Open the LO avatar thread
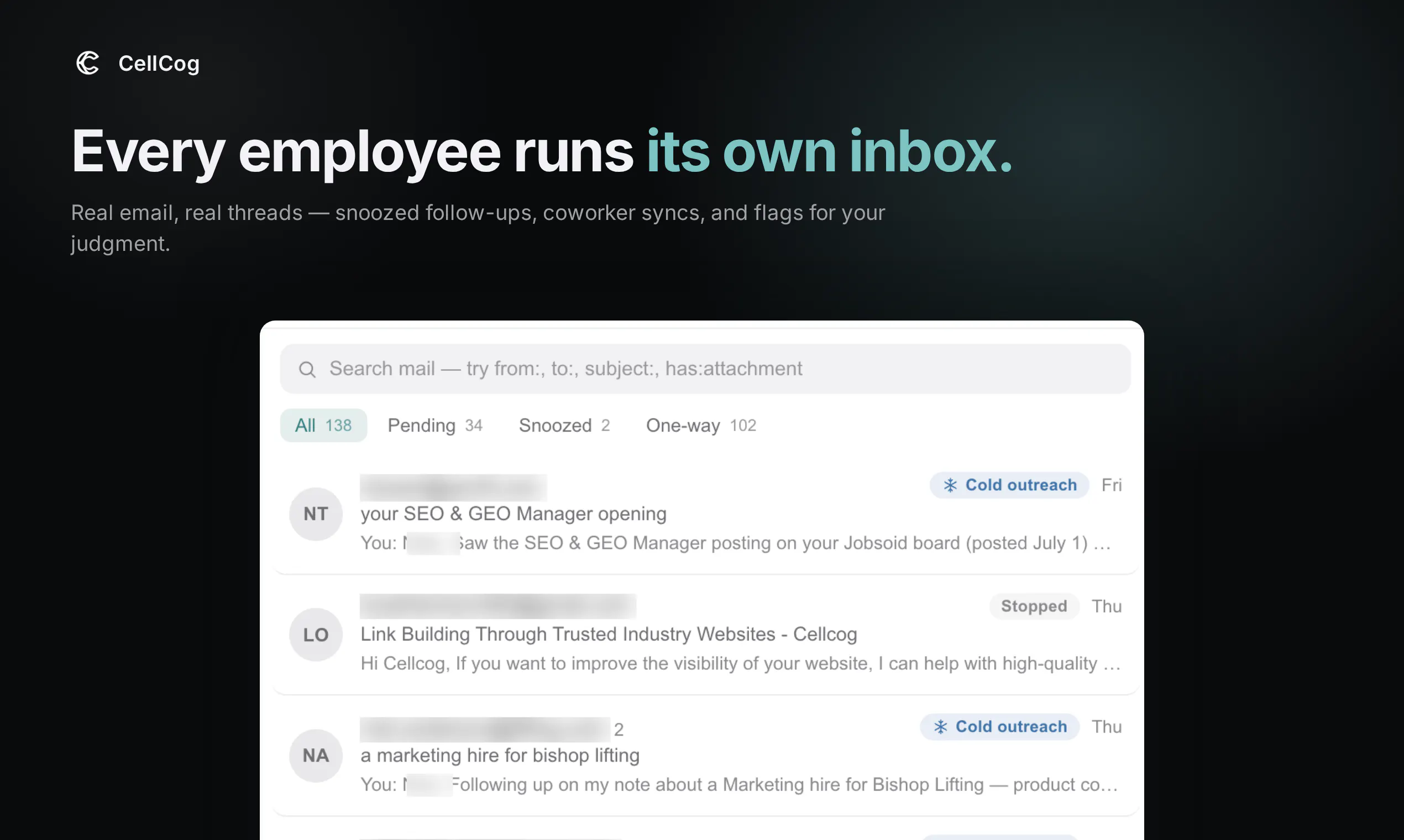Screen dimensions: 1404x840 316,634
